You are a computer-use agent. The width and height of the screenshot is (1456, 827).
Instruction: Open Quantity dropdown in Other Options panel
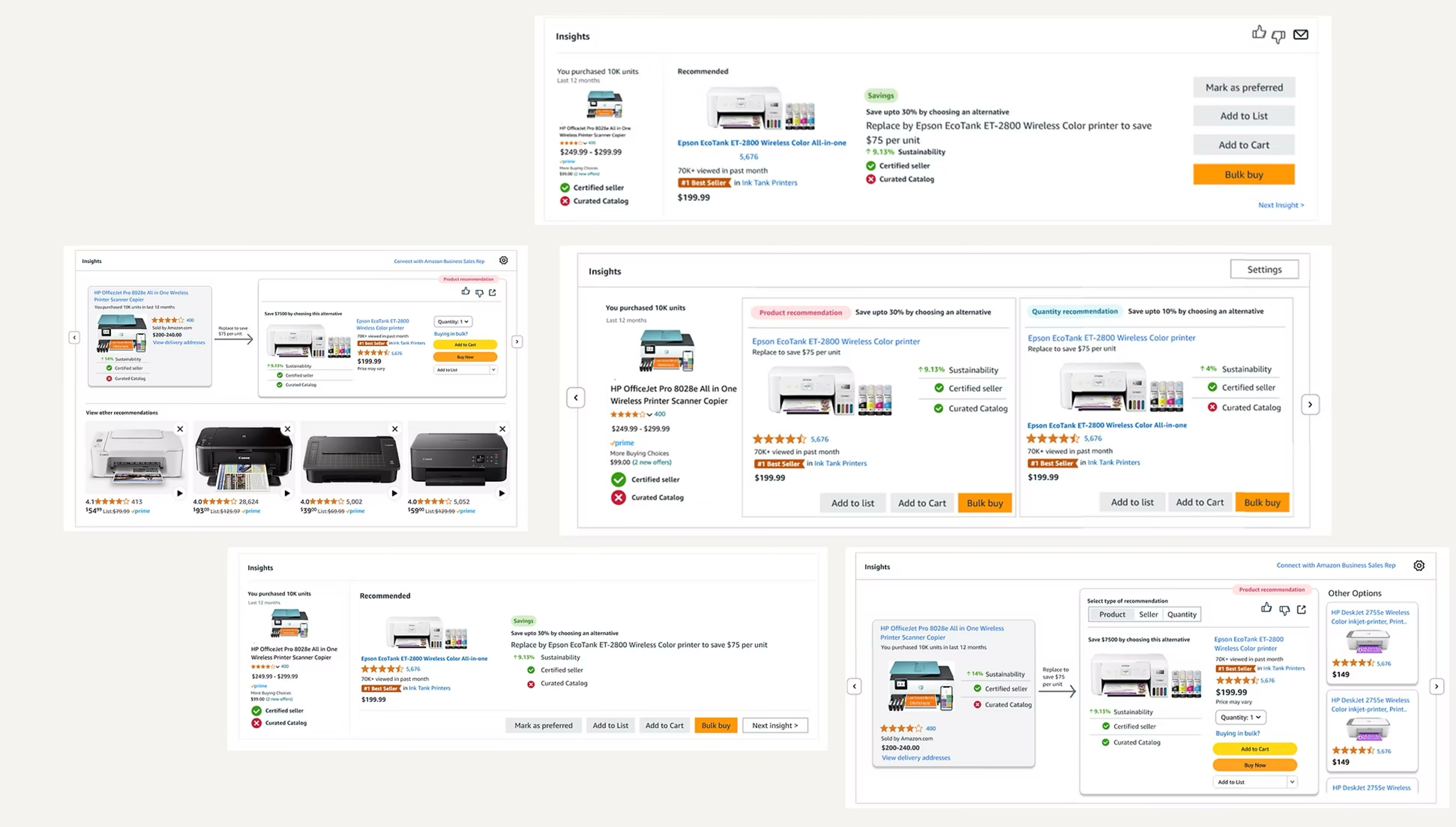pos(1241,717)
